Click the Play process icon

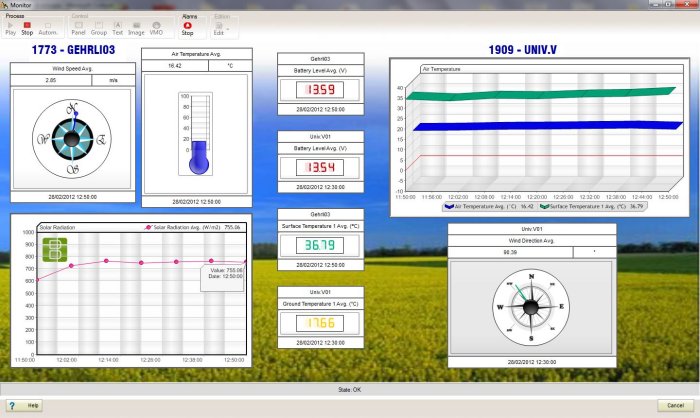(x=11, y=27)
